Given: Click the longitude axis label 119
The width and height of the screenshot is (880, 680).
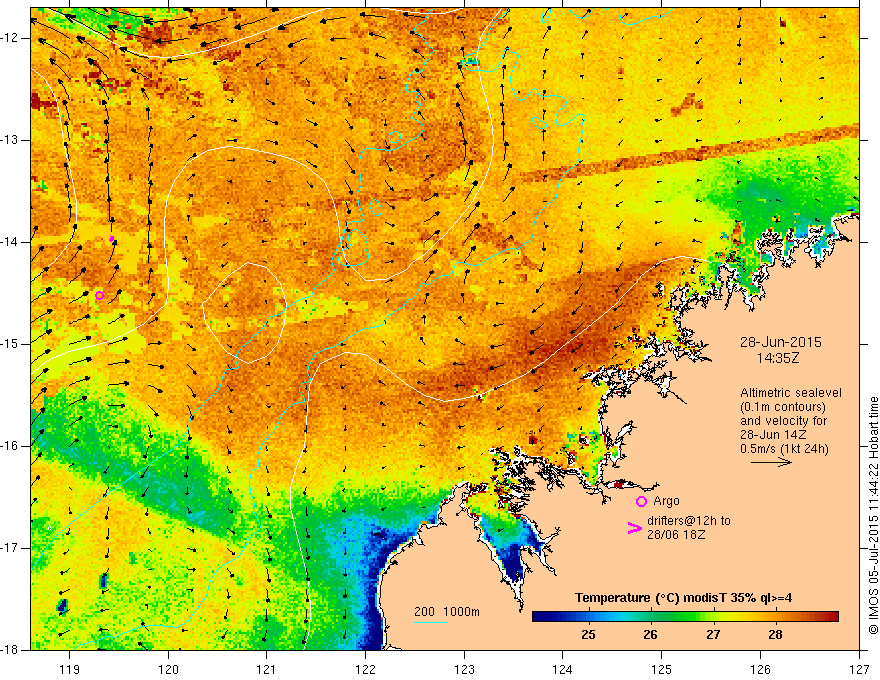Looking at the screenshot, I should 70,669.
